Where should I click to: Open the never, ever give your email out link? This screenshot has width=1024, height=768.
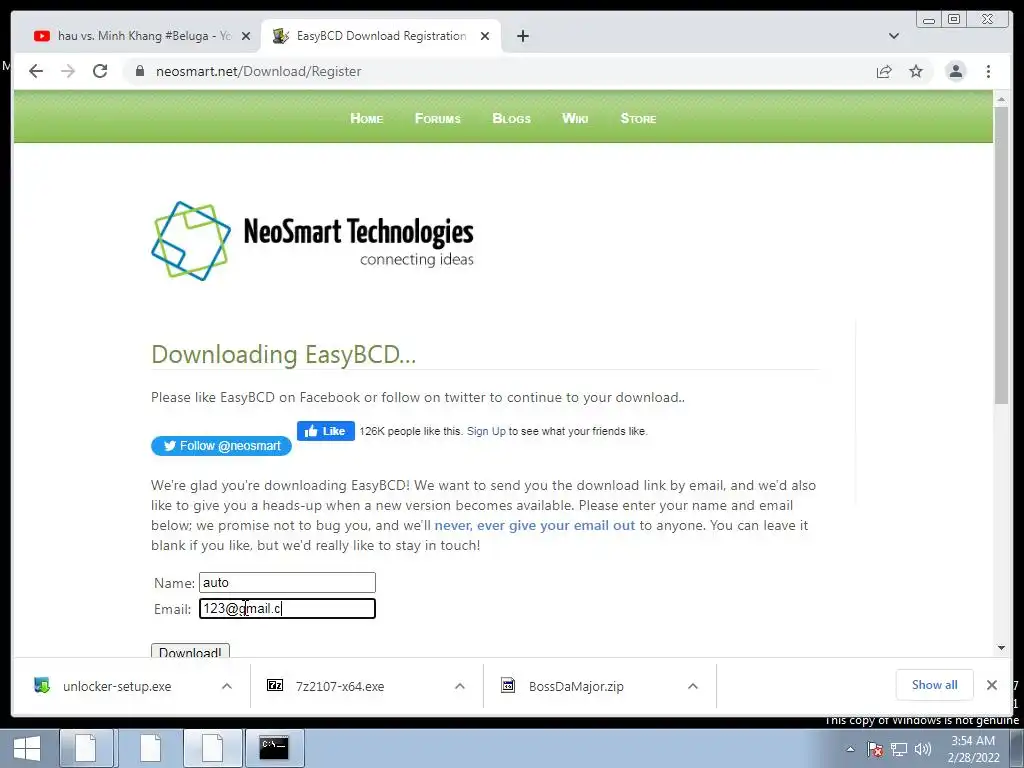click(534, 526)
